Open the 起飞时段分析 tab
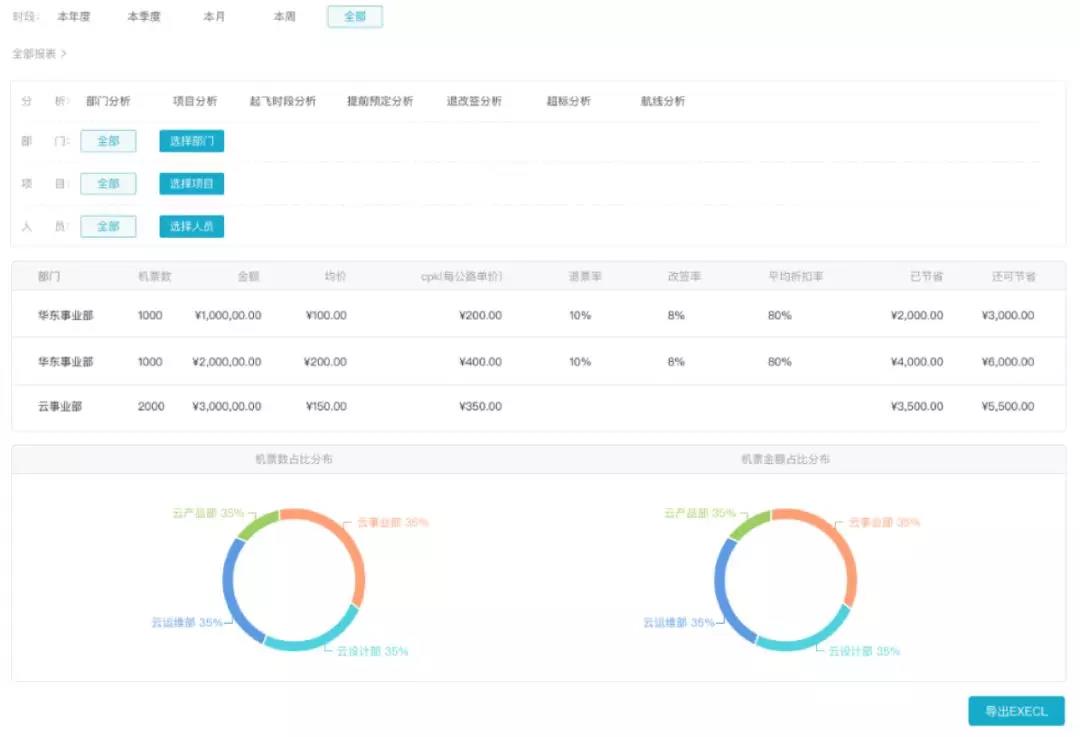 (282, 101)
